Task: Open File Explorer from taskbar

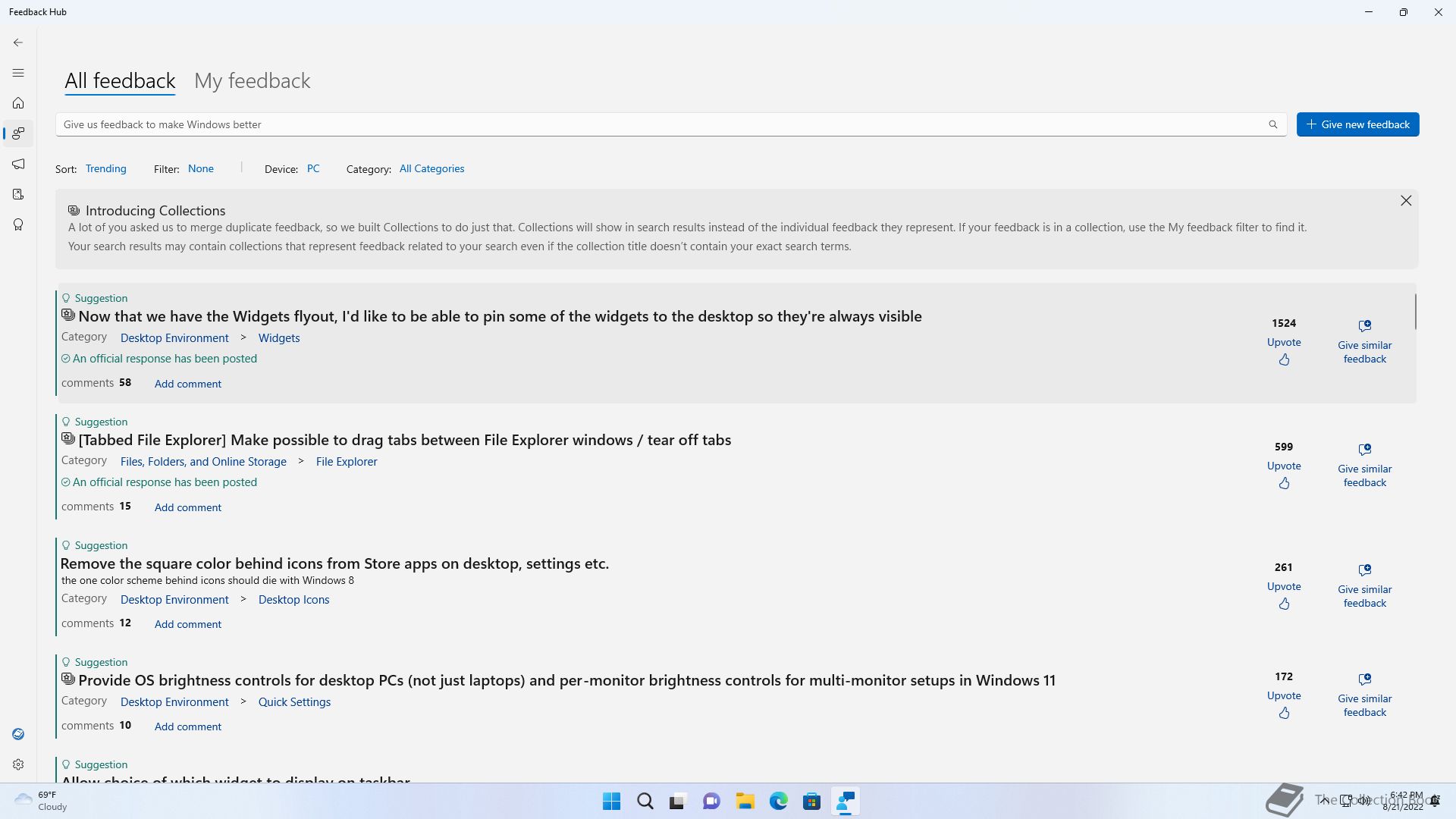Action: 745,801
